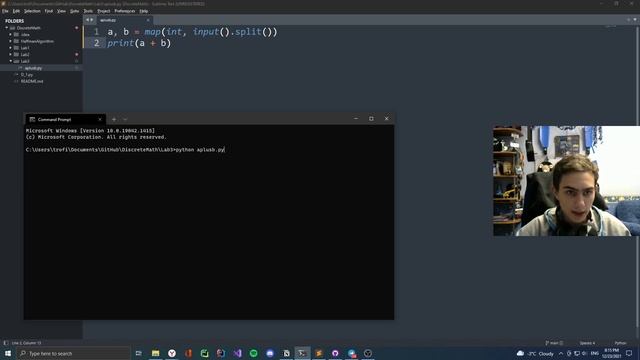Viewport: 640px width, 360px height.
Task: Change the Python syntax selector
Action: [620, 343]
